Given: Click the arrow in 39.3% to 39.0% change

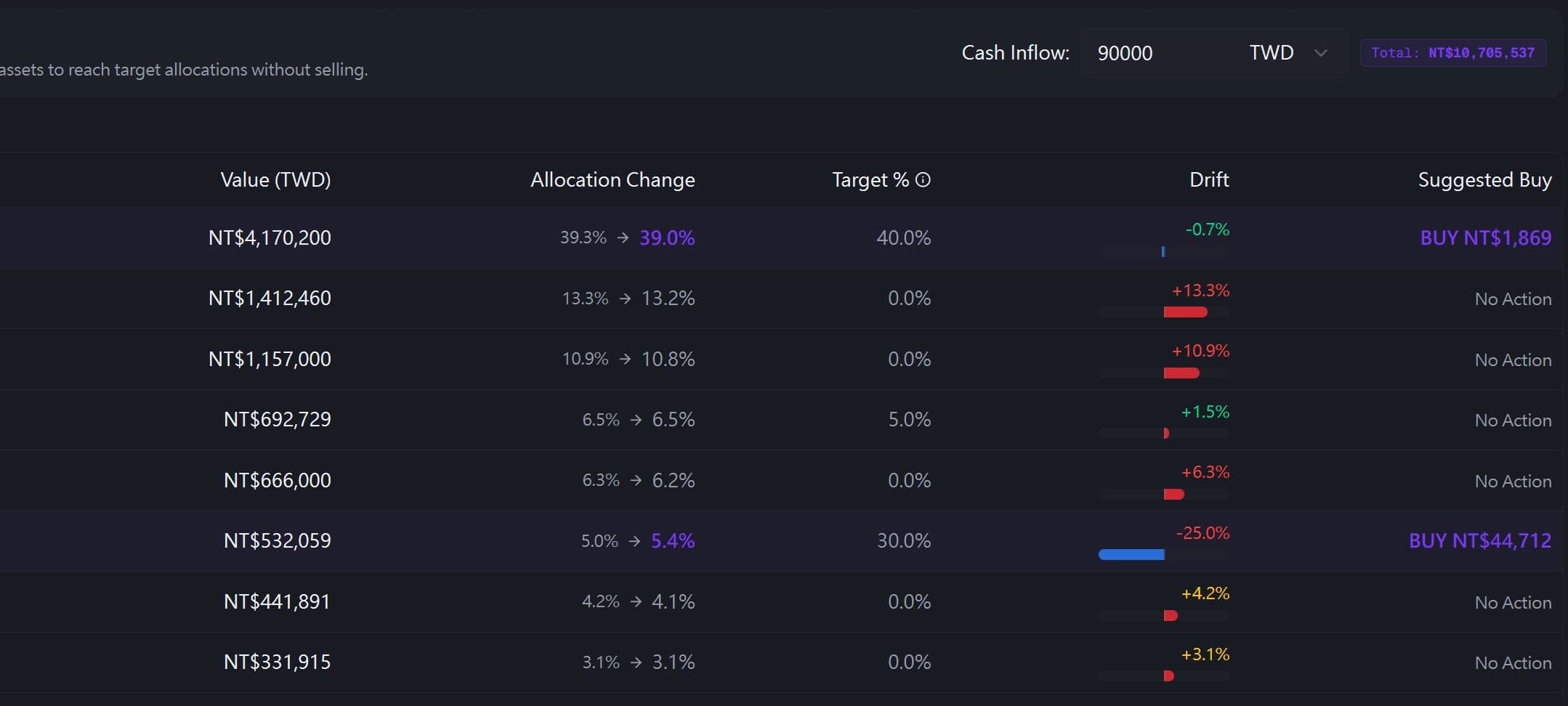Looking at the screenshot, I should pos(623,238).
